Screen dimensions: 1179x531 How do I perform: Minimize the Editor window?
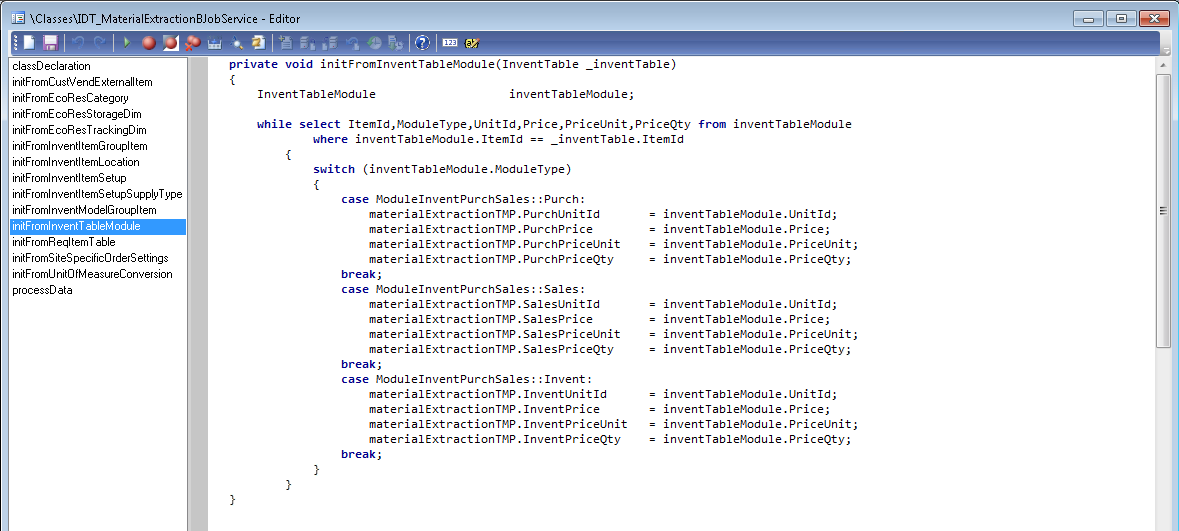pyautogui.click(x=1088, y=19)
